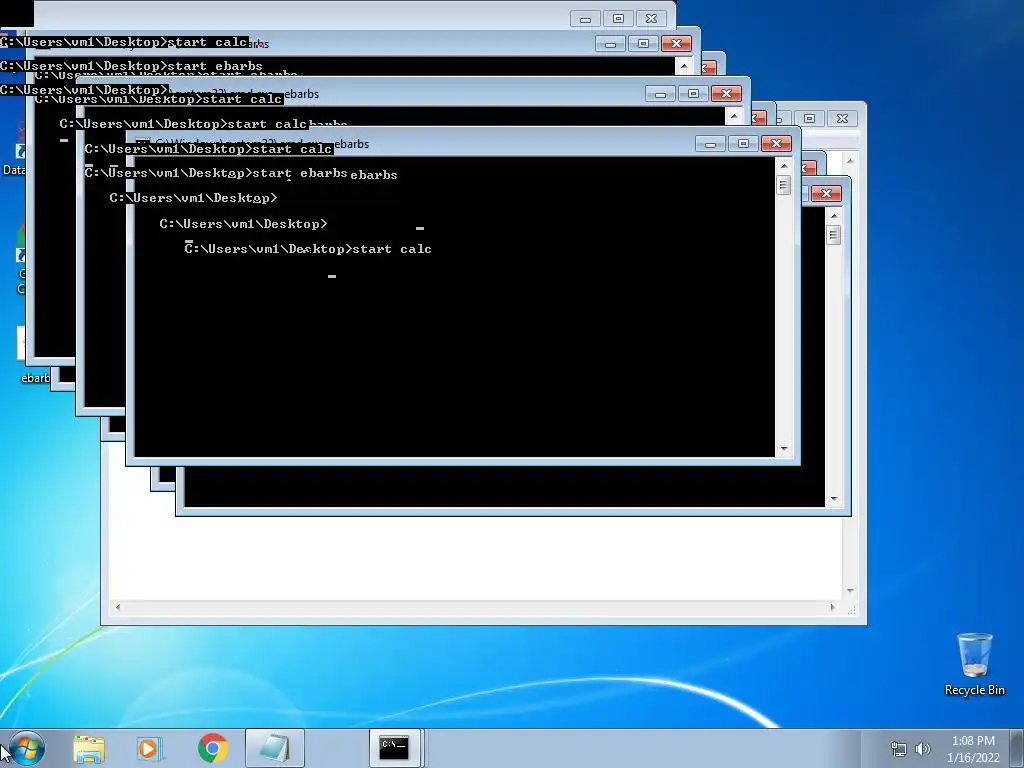Click the Notepad horizontal scrollbar's left arrow
The image size is (1024, 768).
pyautogui.click(x=118, y=607)
